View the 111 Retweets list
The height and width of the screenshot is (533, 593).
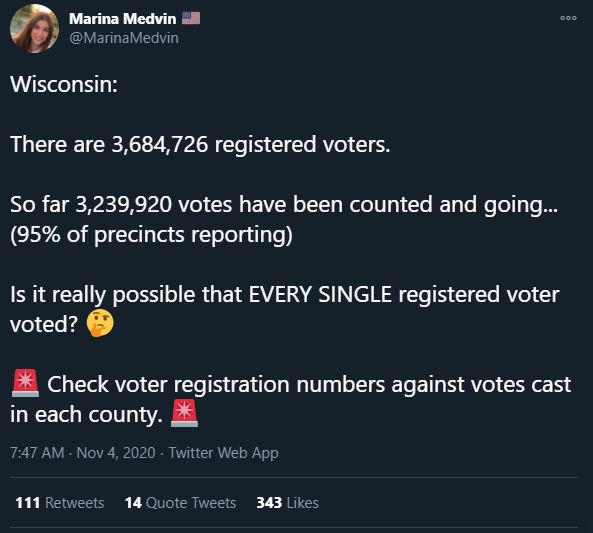pyautogui.click(x=59, y=503)
